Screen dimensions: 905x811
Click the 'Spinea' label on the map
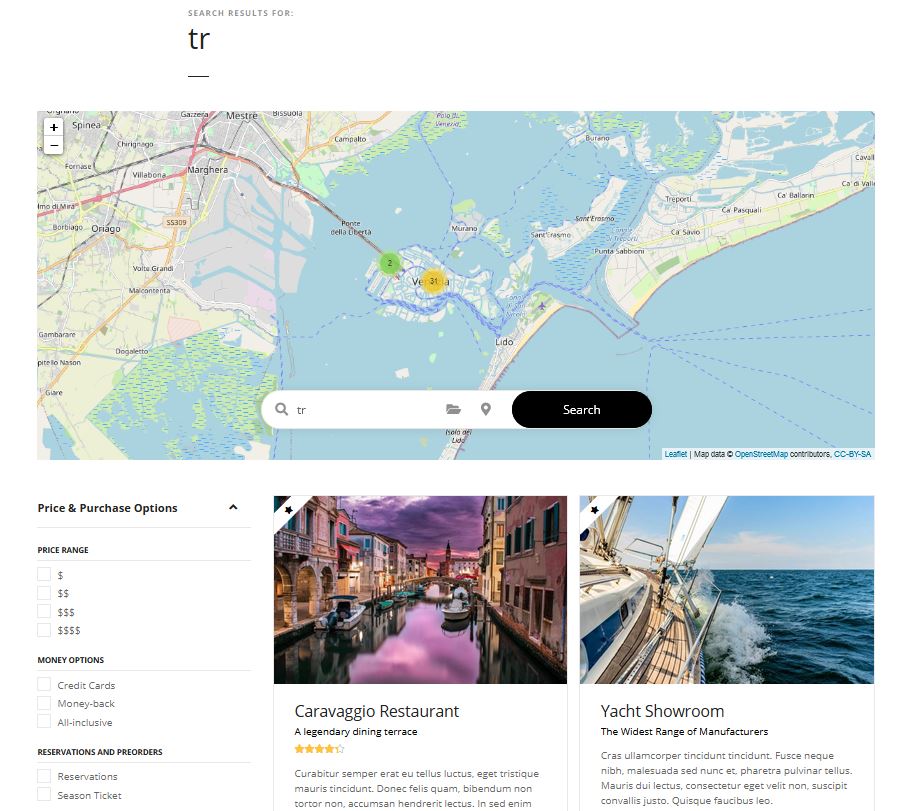tap(86, 125)
